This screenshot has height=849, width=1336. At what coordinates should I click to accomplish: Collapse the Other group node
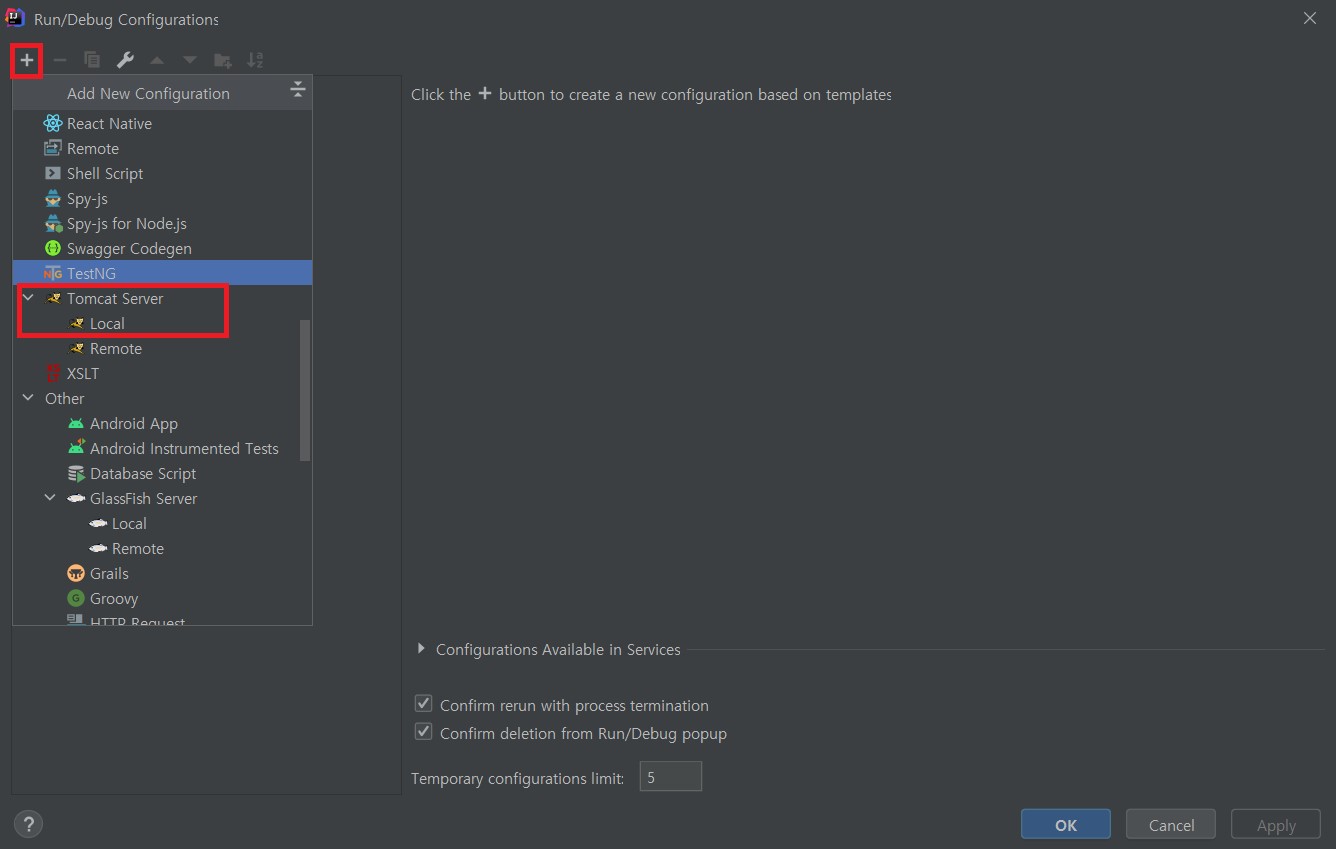[28, 398]
